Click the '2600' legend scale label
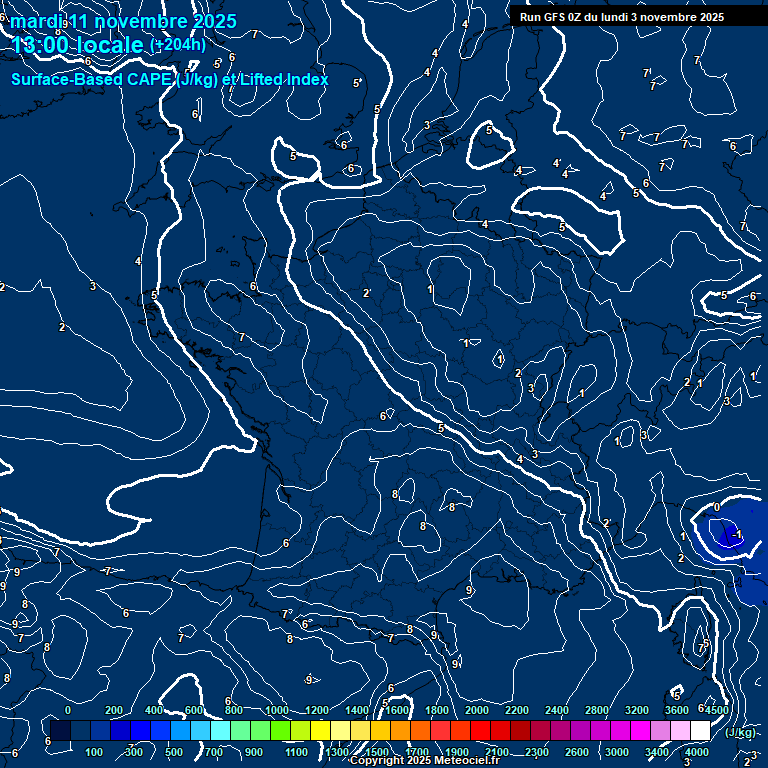Viewport: 768px width, 768px height. coord(576,752)
